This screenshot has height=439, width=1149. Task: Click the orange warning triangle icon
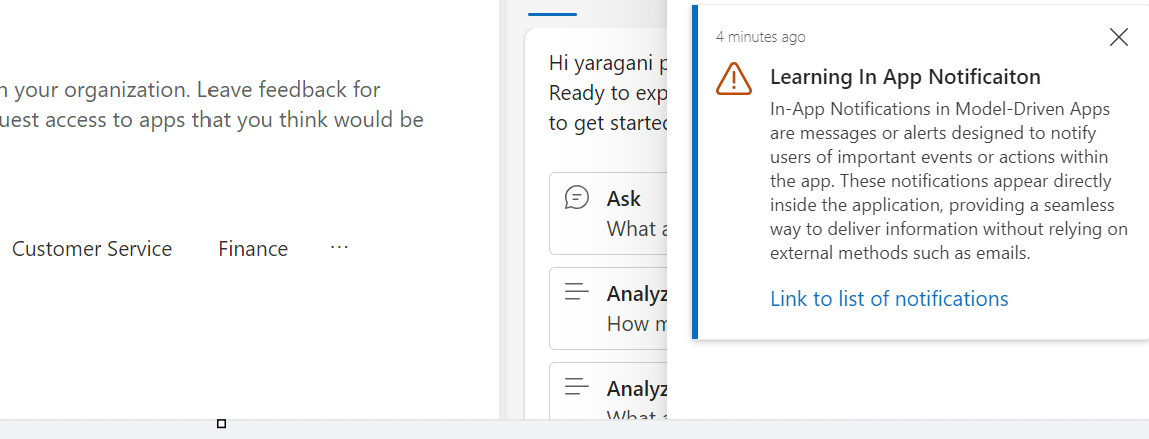click(733, 78)
